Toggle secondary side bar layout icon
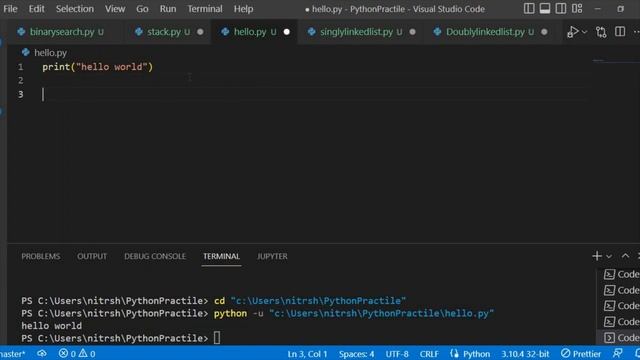 click(561, 8)
